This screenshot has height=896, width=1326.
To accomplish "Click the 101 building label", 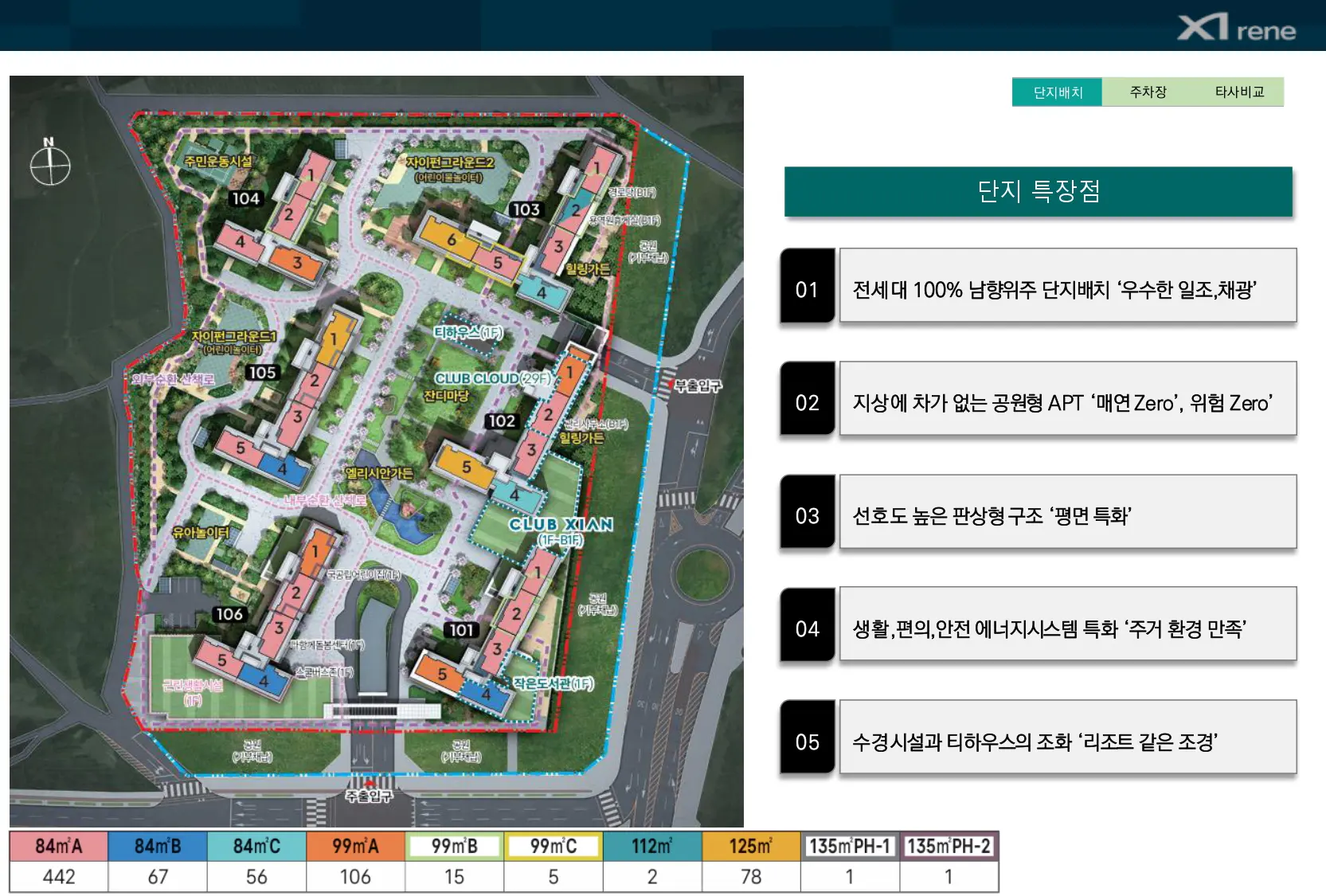I will [461, 630].
